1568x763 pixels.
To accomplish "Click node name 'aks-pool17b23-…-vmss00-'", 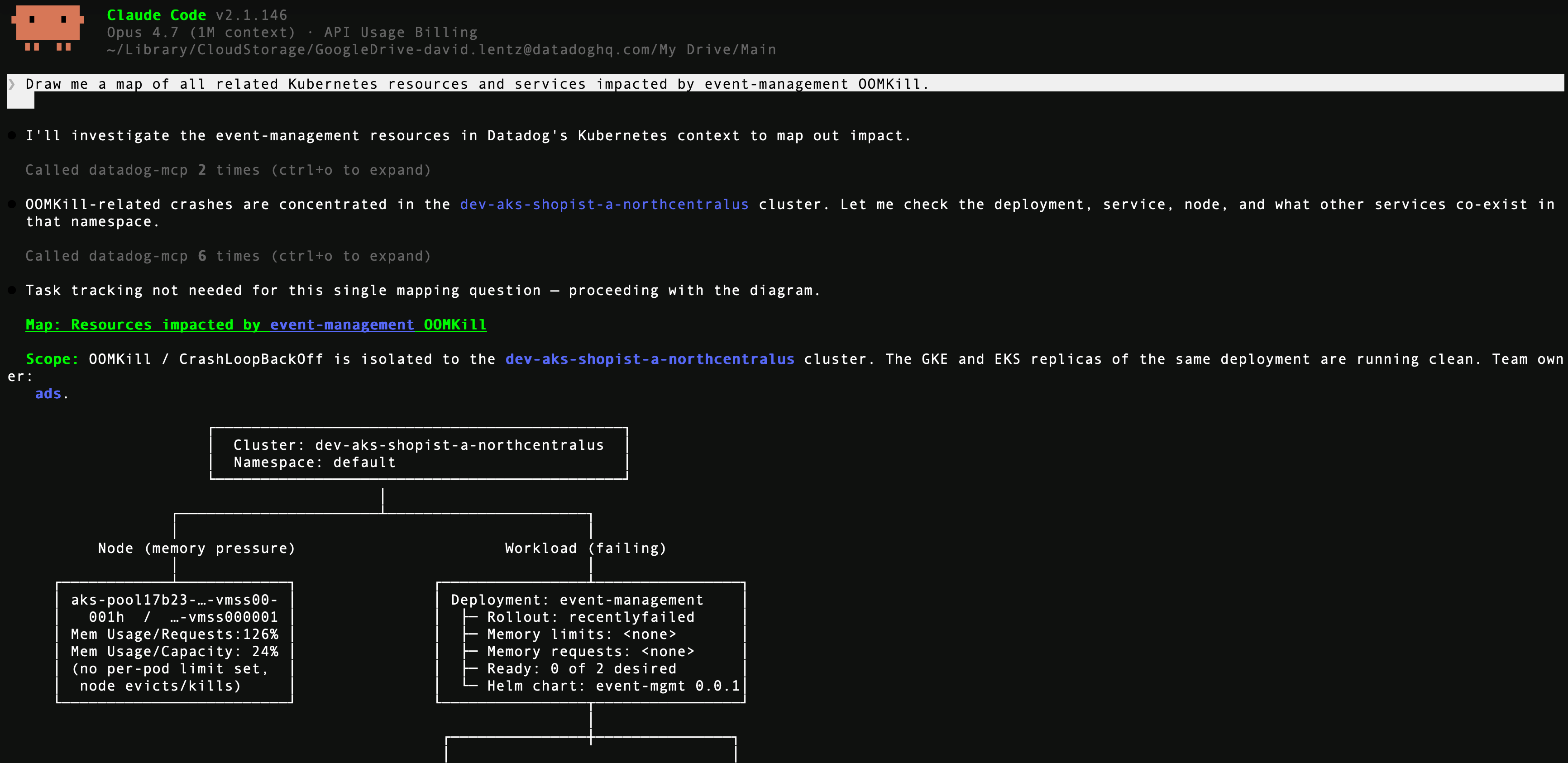I will [x=174, y=600].
